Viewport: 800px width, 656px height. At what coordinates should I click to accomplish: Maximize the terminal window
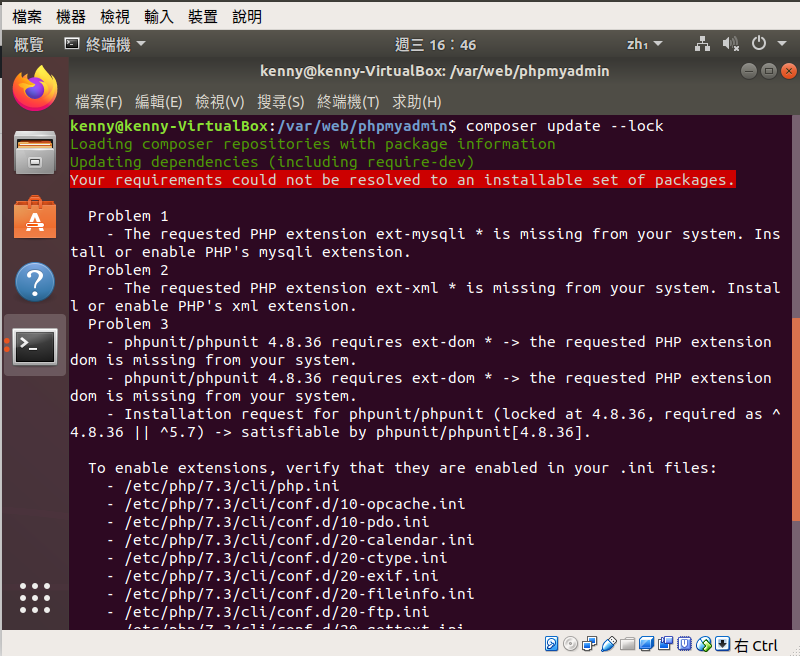[768, 71]
